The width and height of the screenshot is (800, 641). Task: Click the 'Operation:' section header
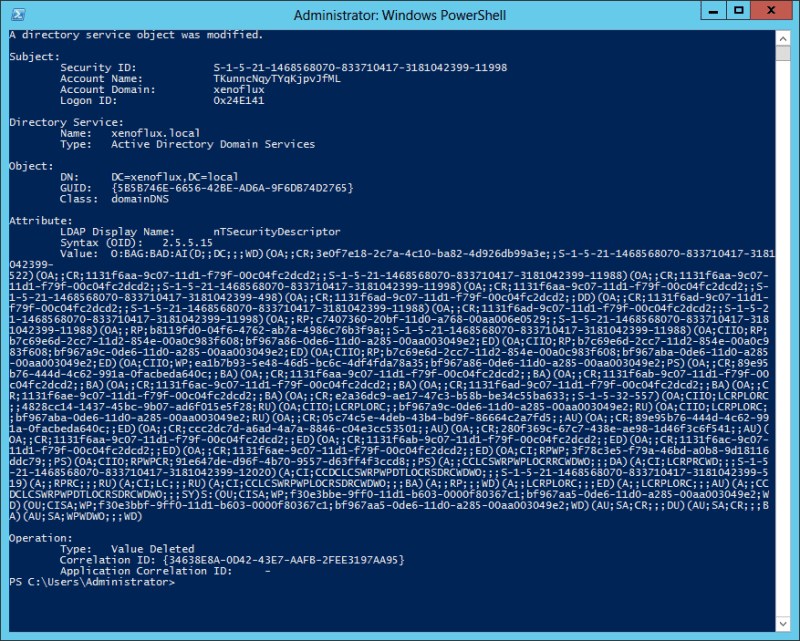click(x=41, y=538)
